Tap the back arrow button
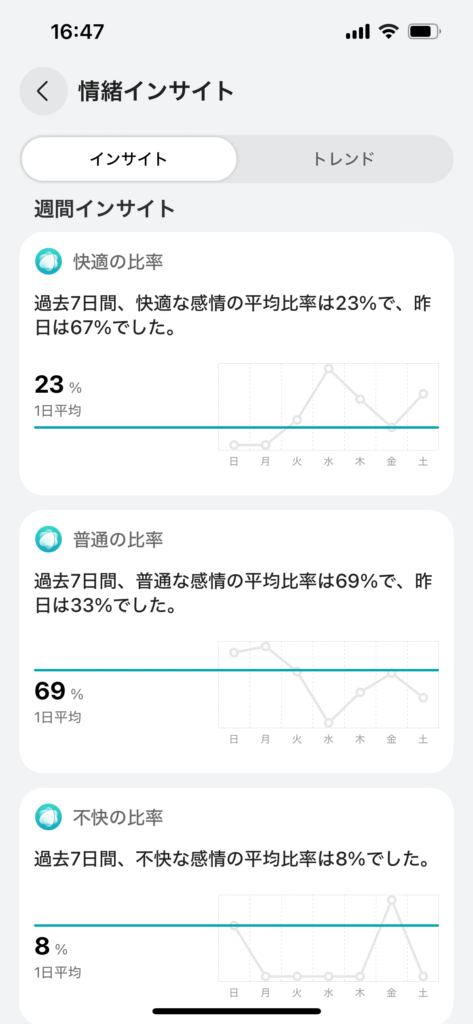 click(43, 91)
